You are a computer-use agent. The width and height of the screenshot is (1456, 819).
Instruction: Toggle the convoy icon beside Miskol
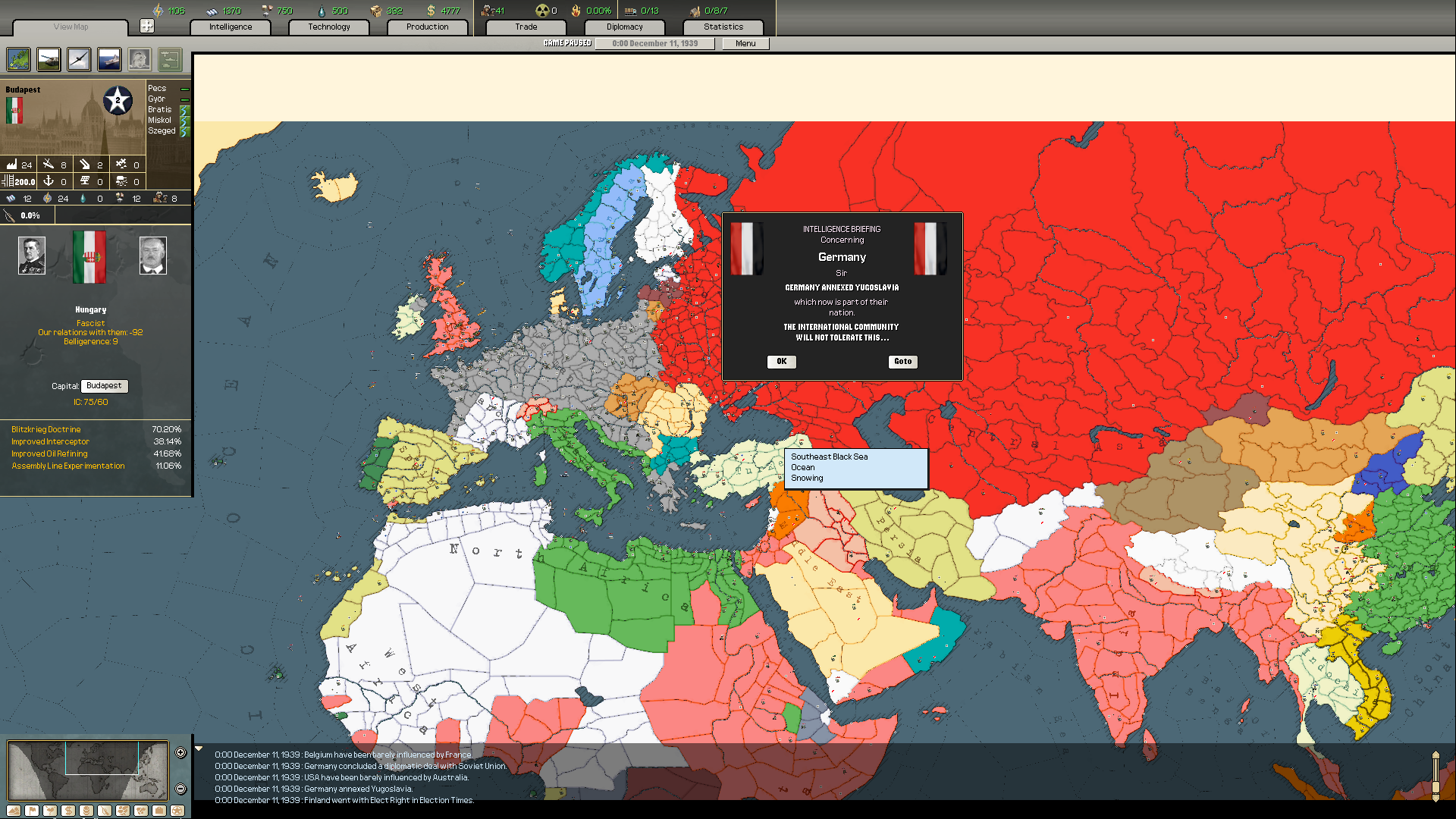click(187, 120)
